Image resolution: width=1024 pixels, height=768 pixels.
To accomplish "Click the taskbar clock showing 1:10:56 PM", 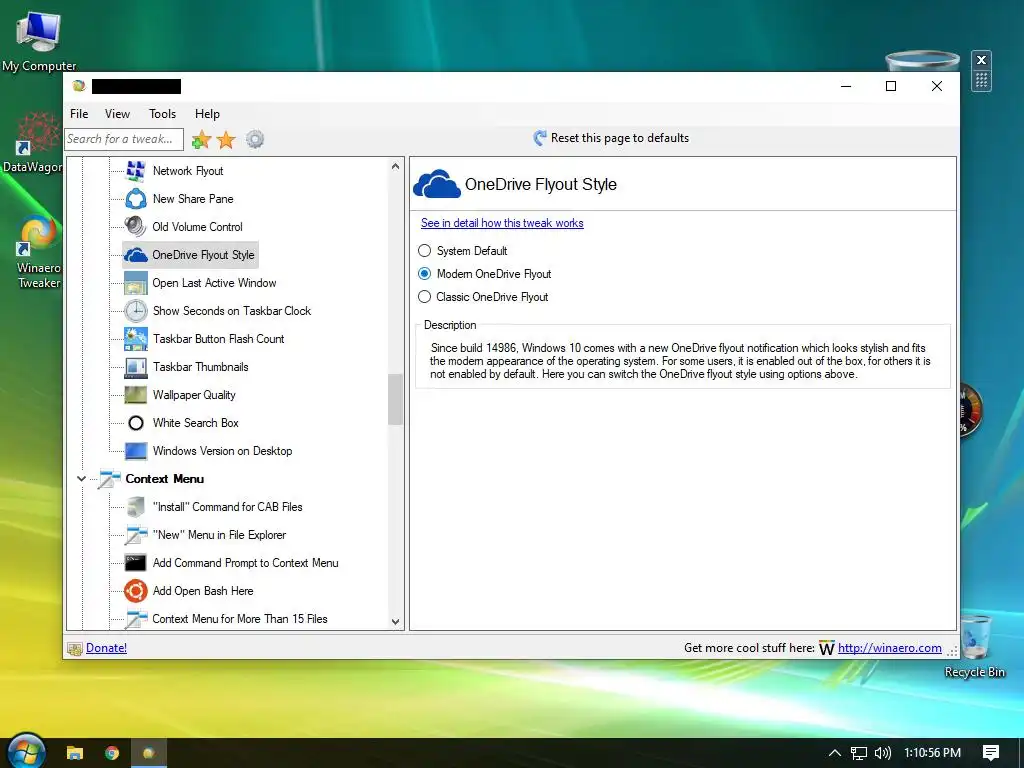I will point(933,753).
